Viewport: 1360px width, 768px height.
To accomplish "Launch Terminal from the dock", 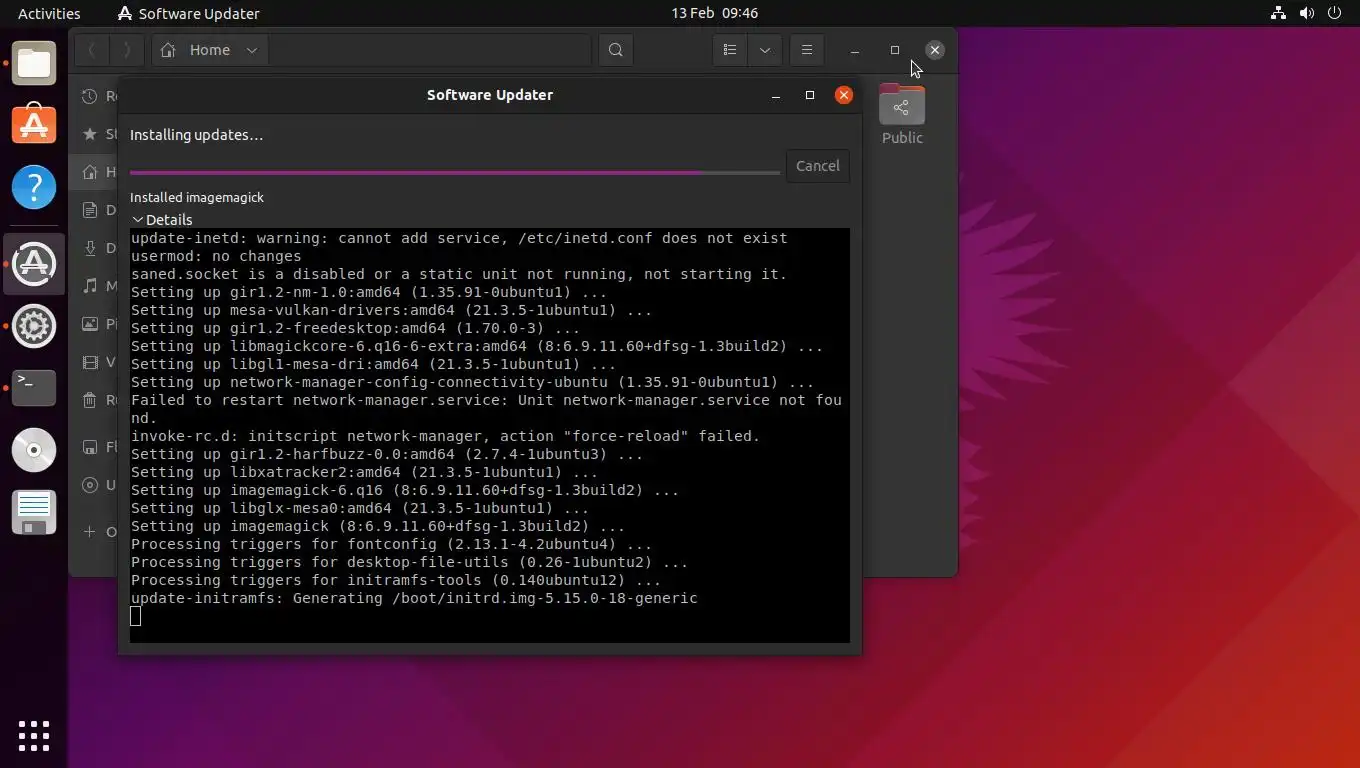I will (34, 388).
